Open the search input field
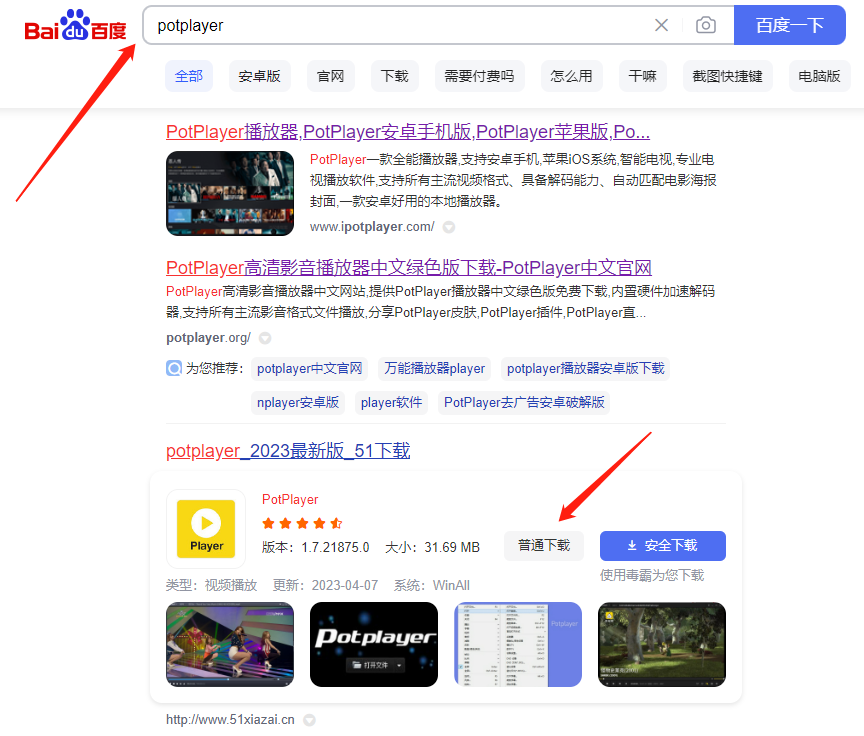 pyautogui.click(x=400, y=25)
